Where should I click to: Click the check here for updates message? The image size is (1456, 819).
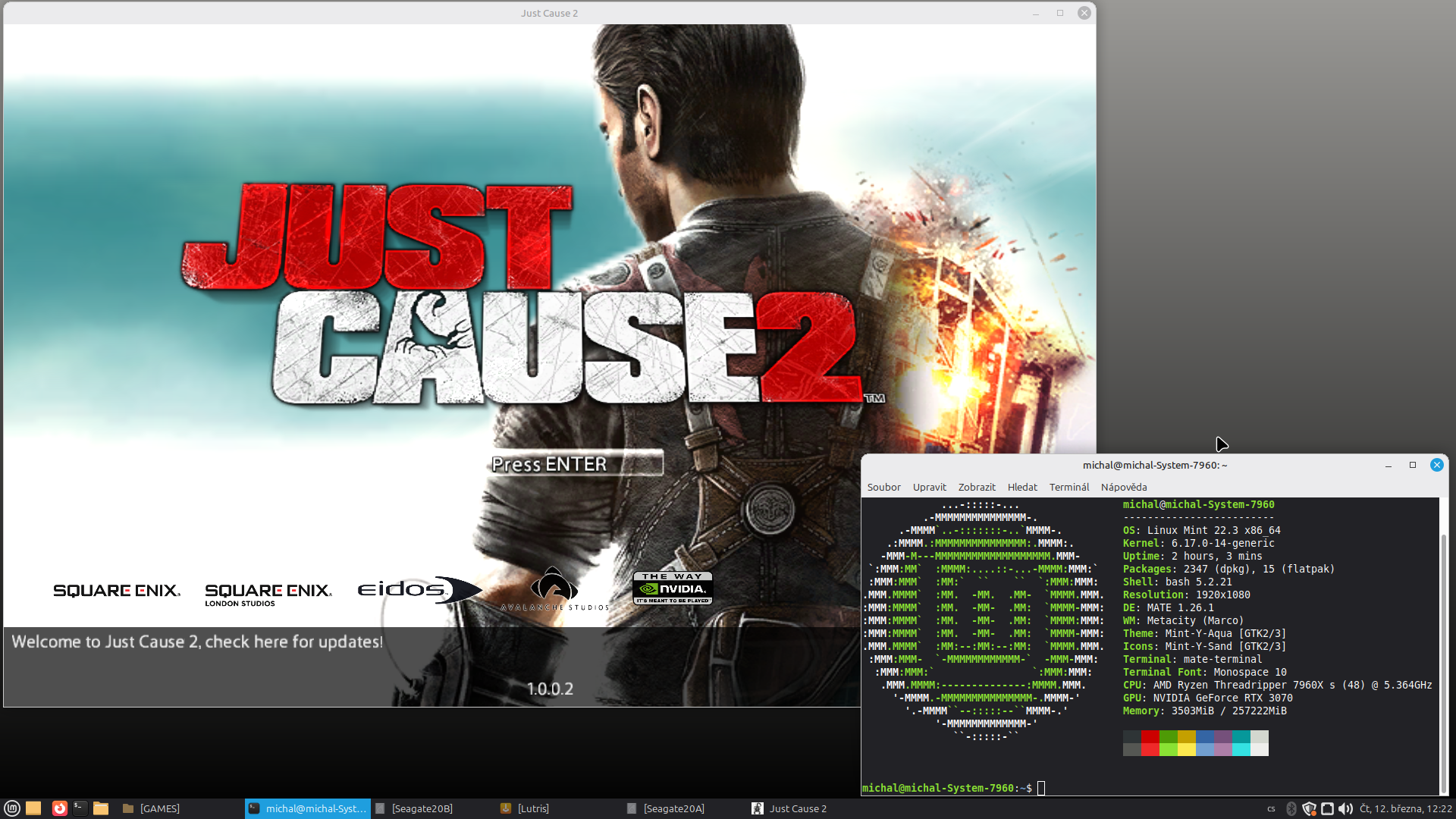pos(197,642)
